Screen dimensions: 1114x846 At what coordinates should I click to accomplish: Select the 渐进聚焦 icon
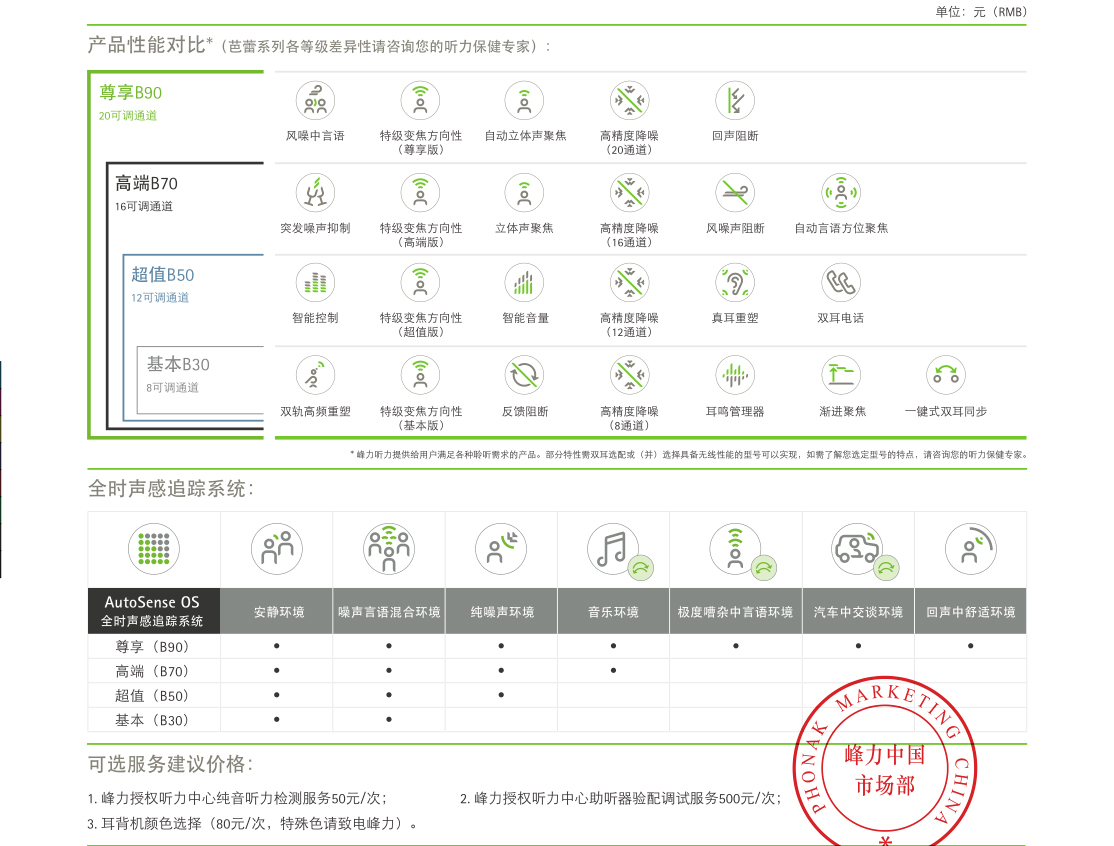[841, 375]
